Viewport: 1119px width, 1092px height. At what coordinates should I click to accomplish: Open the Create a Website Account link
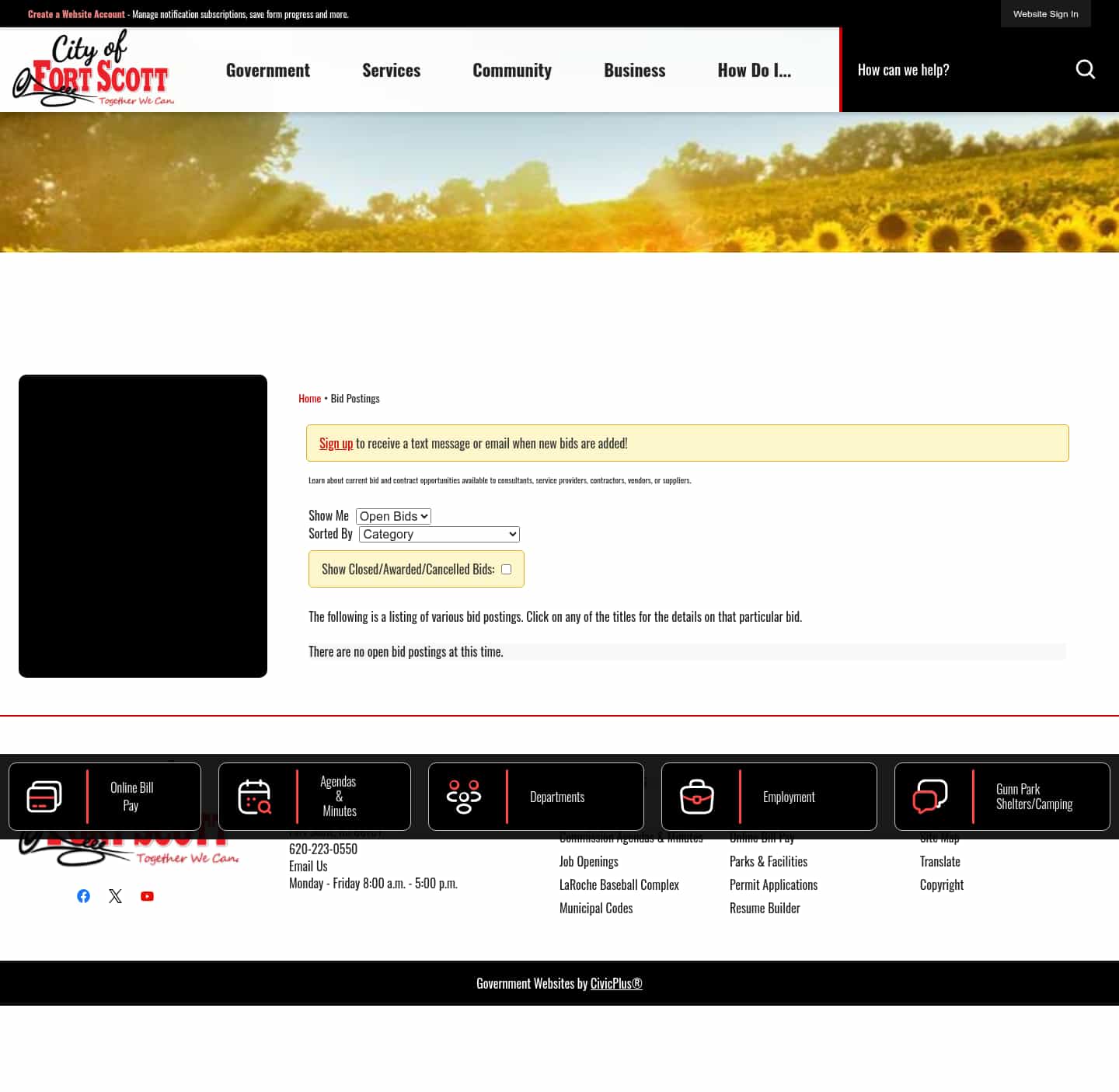(76, 13)
